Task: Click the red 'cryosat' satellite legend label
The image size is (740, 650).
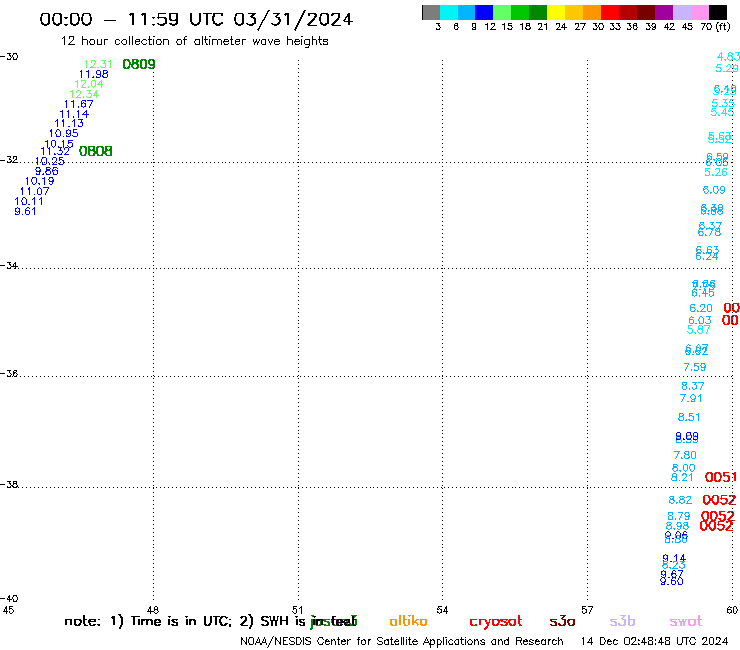Action: click(x=496, y=622)
